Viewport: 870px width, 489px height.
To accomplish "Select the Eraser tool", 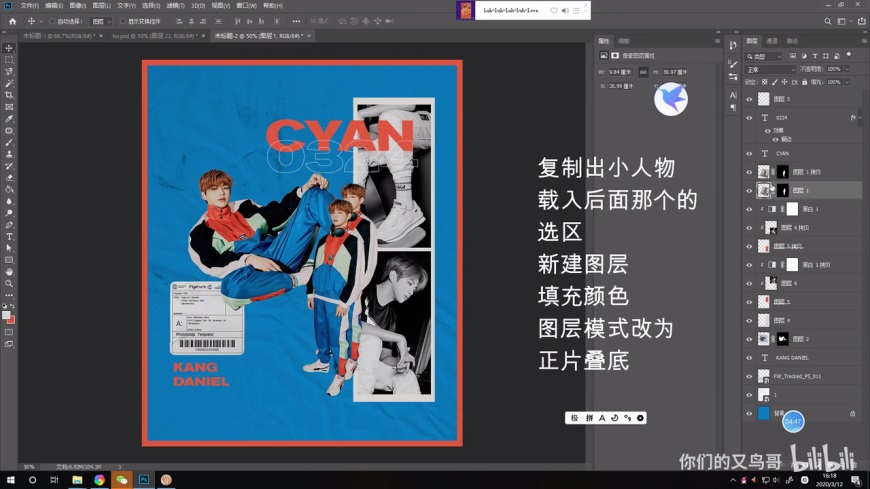I will pos(9,178).
